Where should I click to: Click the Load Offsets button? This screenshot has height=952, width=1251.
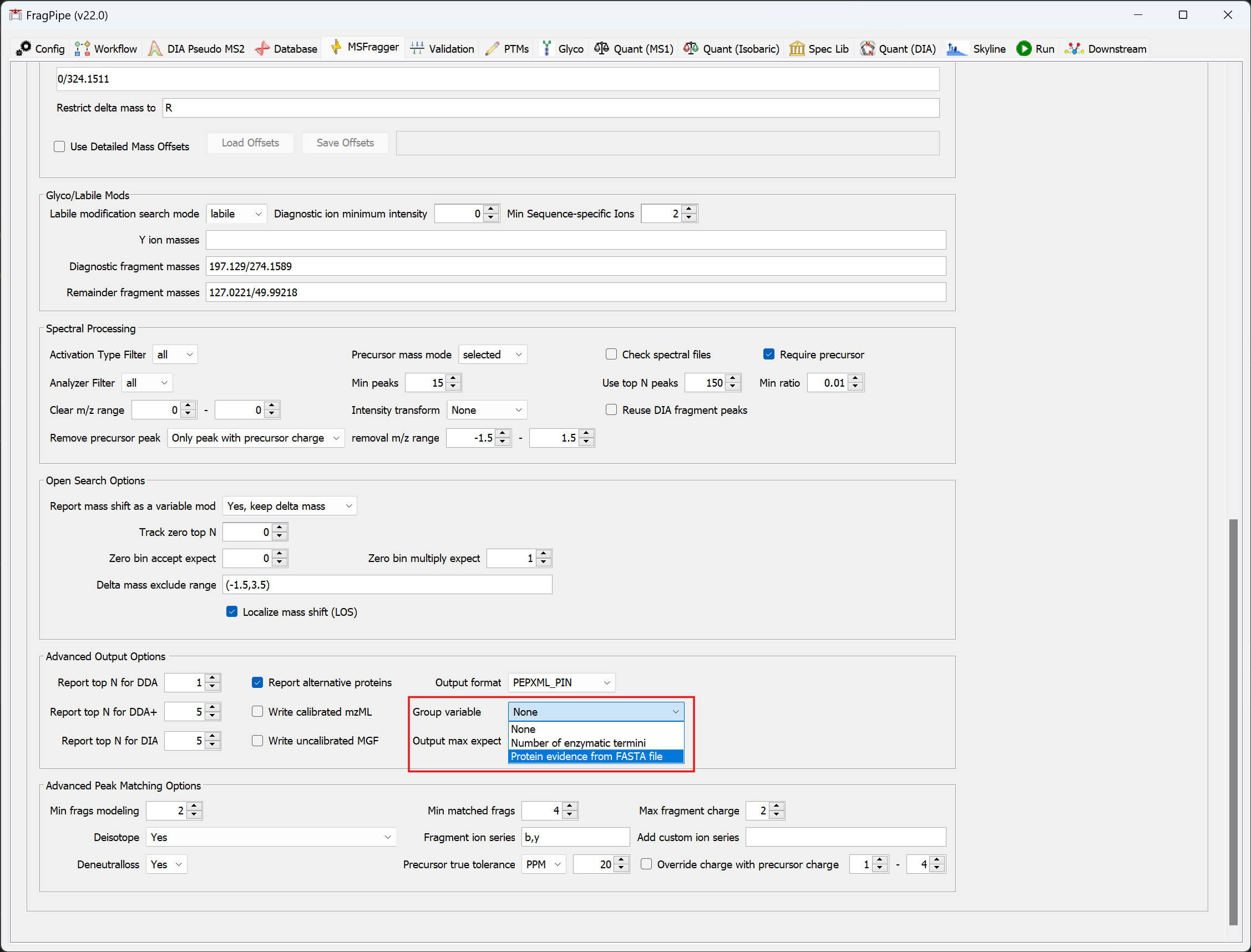point(250,143)
